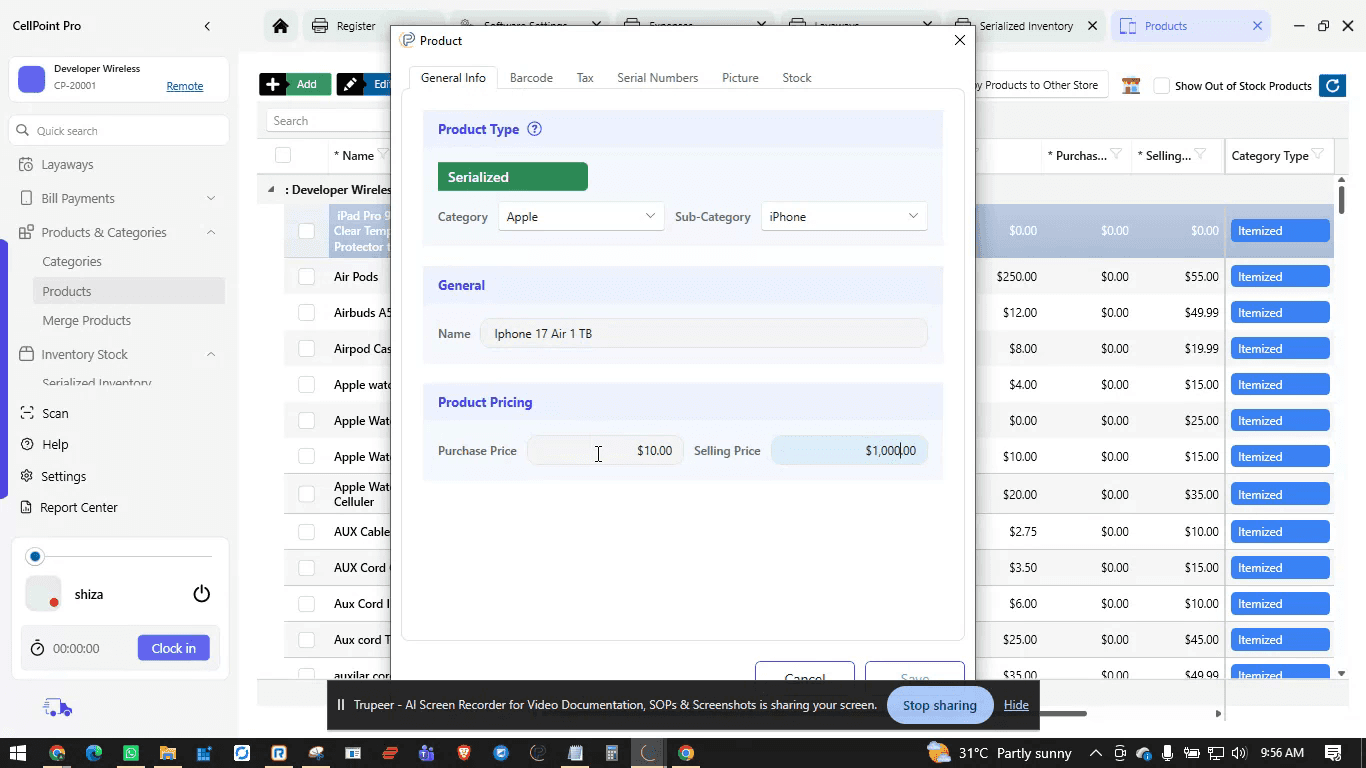Click the Serialized product type button
This screenshot has height=768, width=1366.
[513, 177]
